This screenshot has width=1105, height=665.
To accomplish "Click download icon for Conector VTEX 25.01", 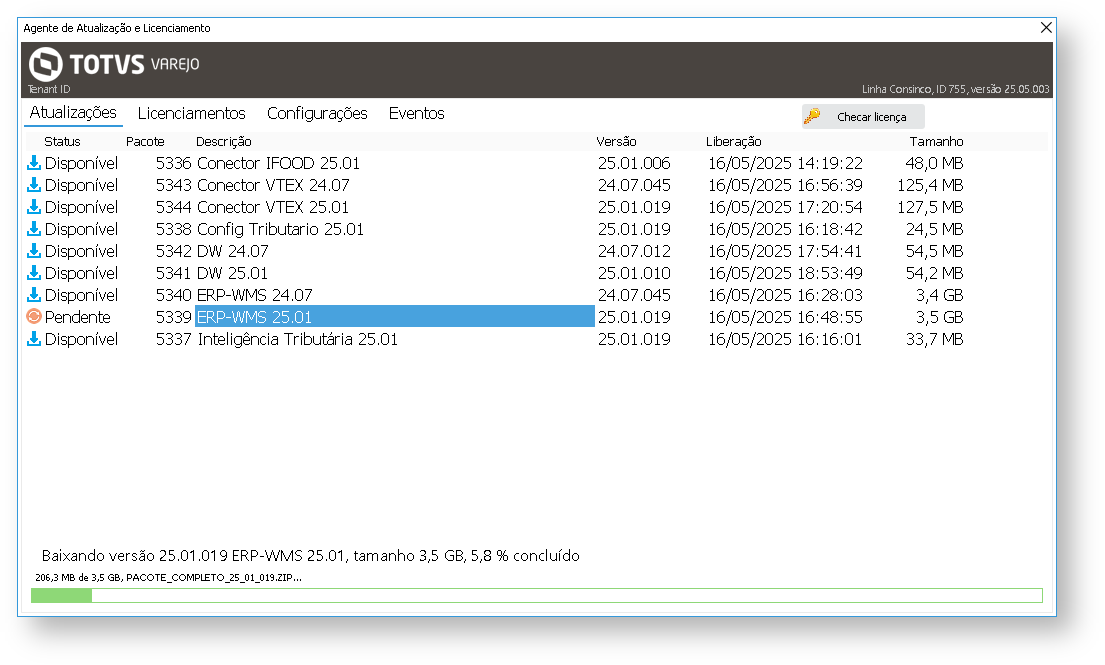I will coord(33,206).
